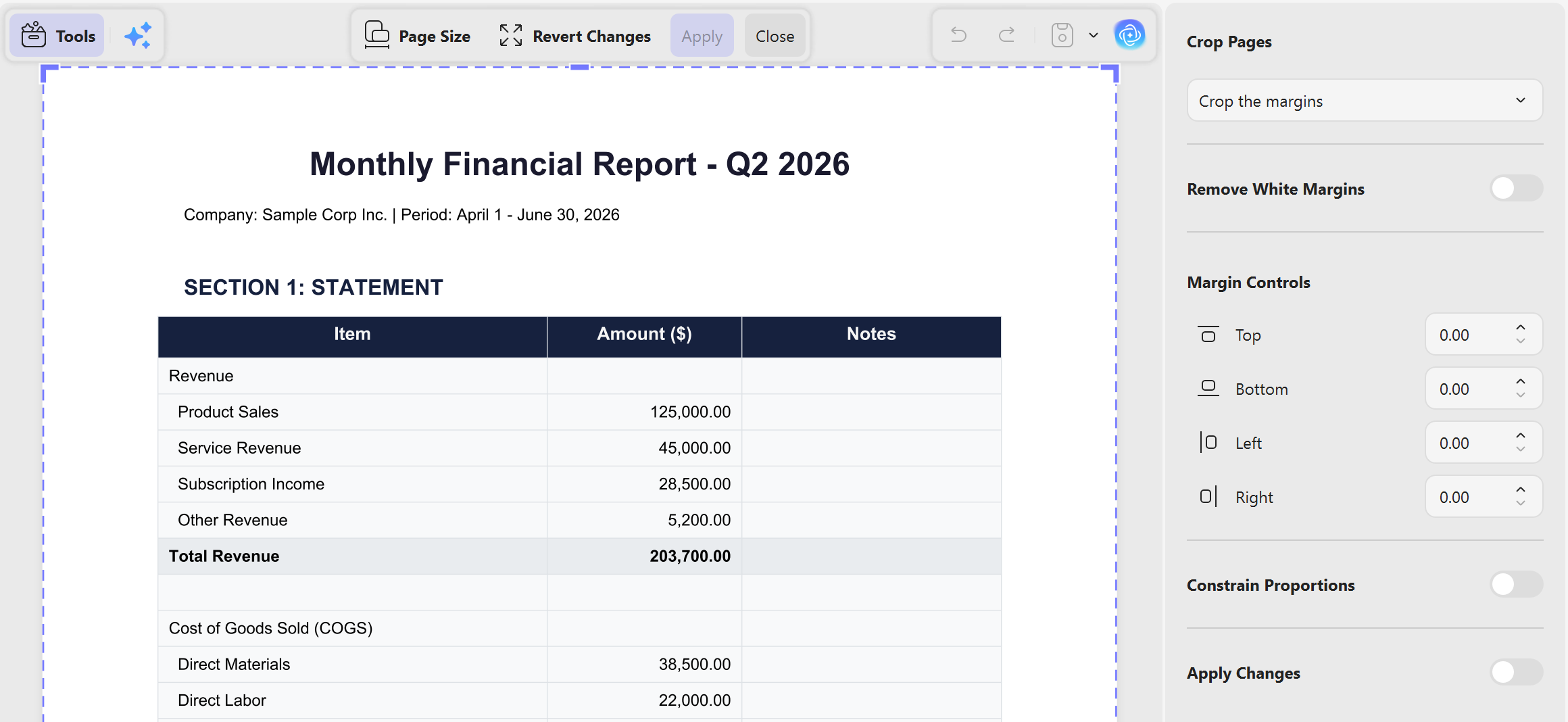The width and height of the screenshot is (1568, 722).
Task: Click the Tools toolbox icon
Action: [33, 35]
